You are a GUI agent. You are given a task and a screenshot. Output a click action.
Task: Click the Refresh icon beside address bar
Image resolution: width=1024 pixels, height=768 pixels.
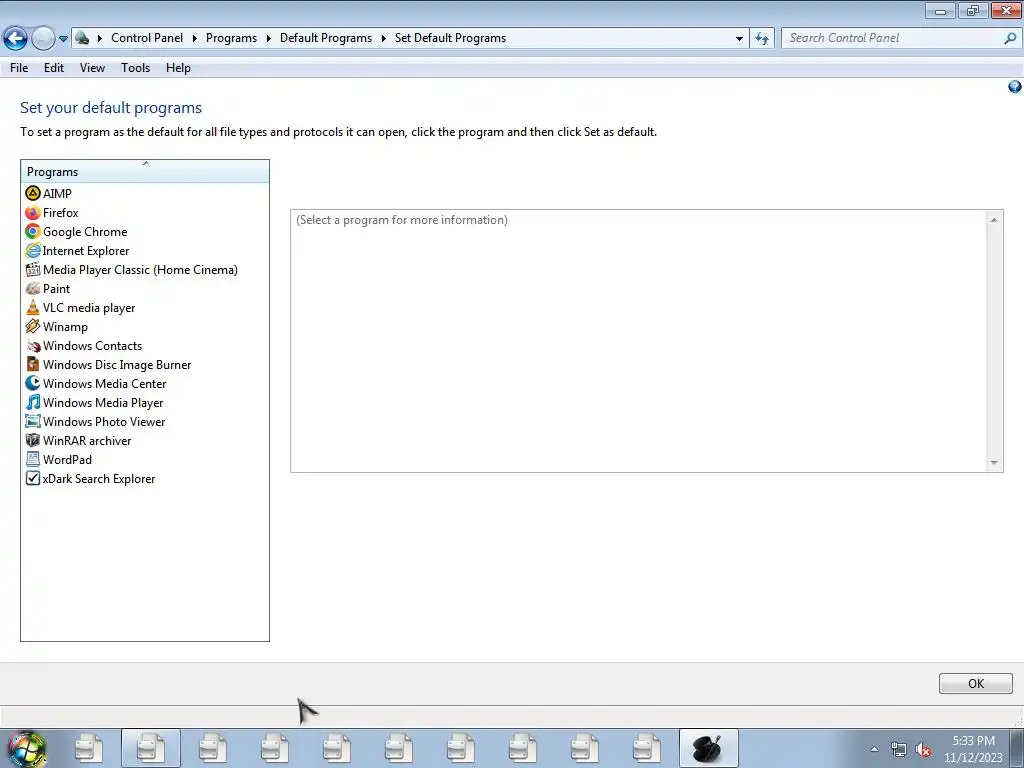[x=761, y=39]
